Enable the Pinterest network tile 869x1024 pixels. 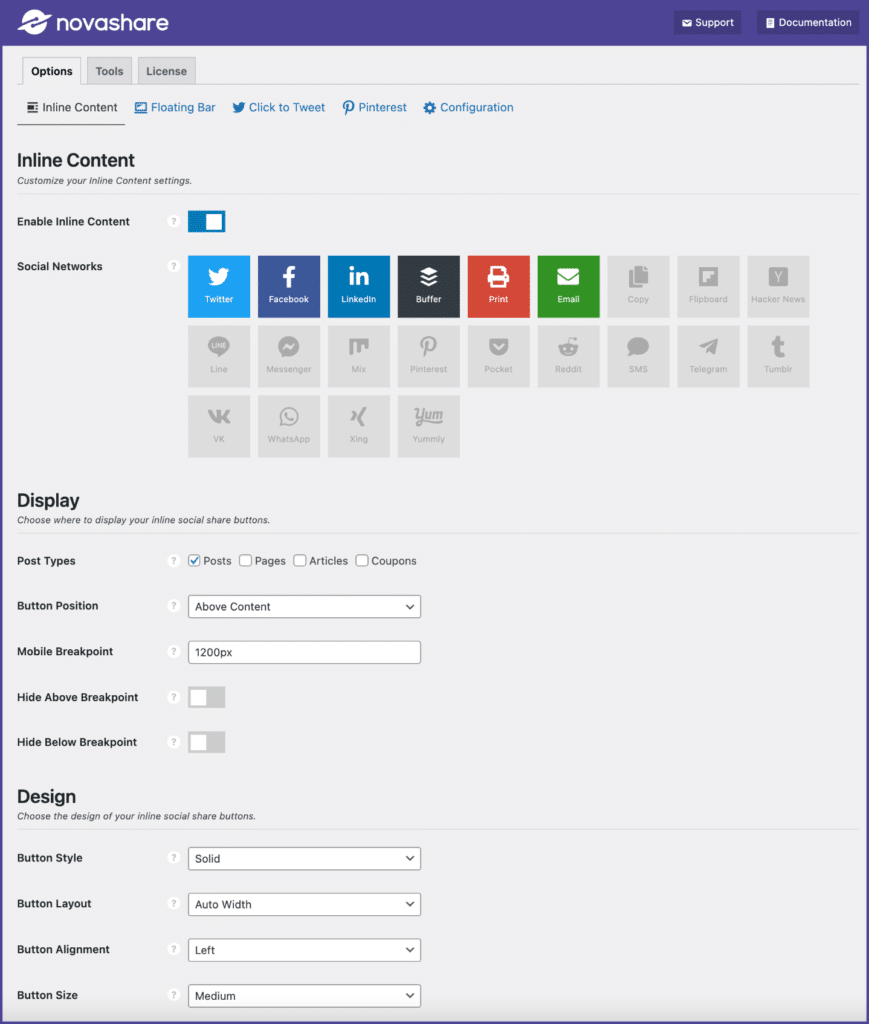click(428, 357)
